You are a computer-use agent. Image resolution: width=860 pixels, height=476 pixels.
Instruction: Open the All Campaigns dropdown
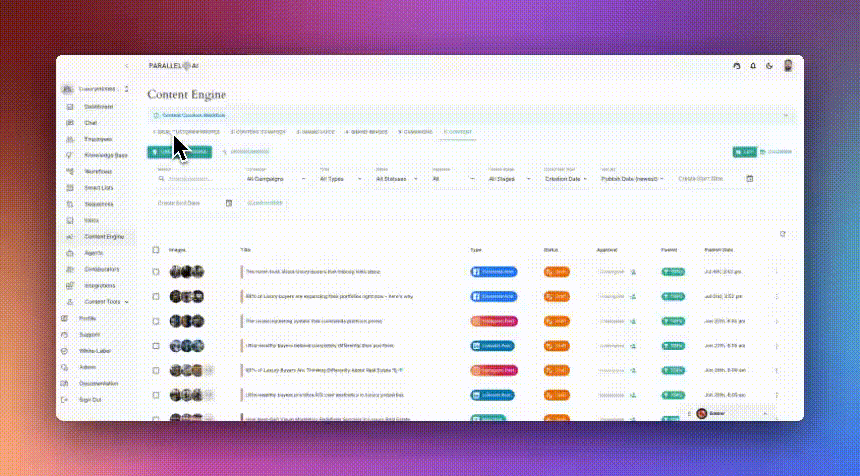click(x=276, y=179)
